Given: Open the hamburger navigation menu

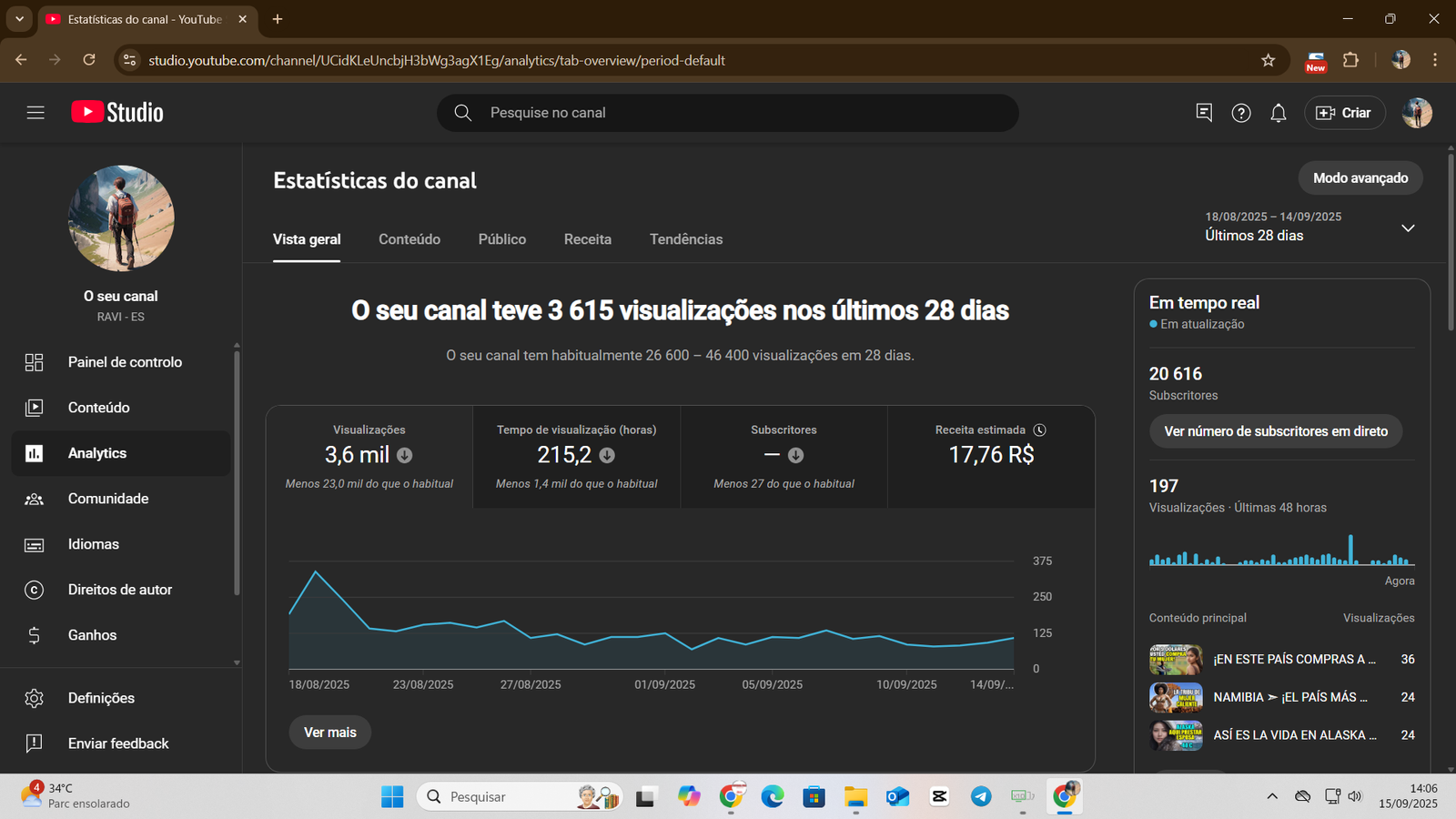Looking at the screenshot, I should tap(35, 113).
